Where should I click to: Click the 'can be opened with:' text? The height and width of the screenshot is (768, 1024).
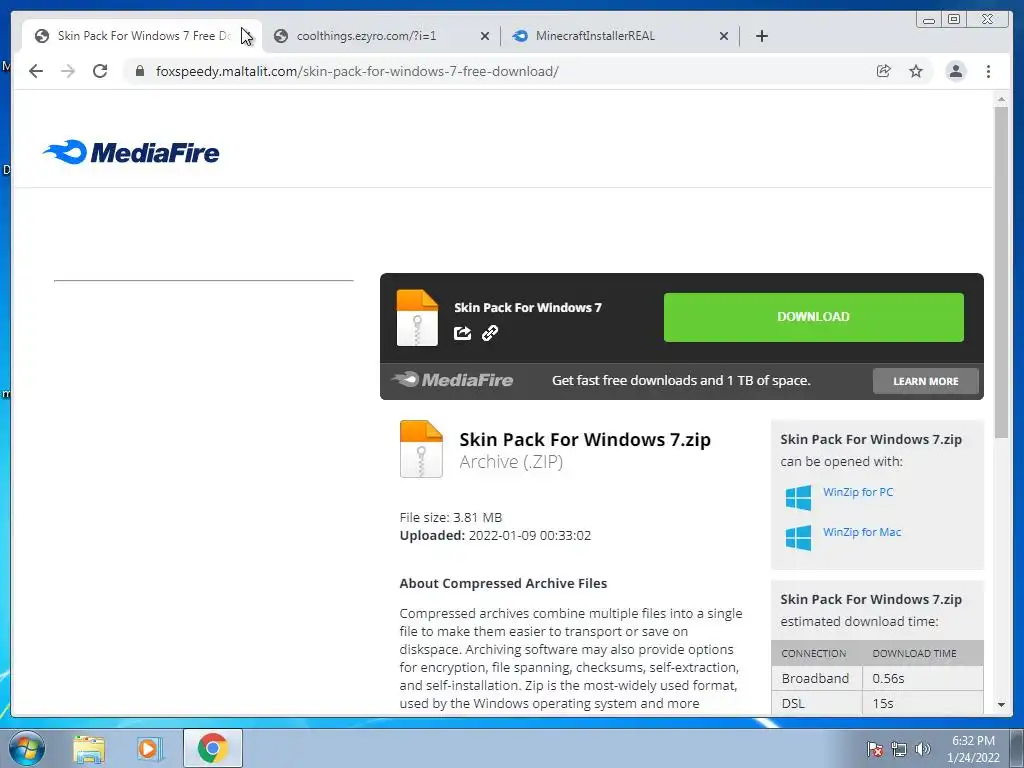point(841,462)
